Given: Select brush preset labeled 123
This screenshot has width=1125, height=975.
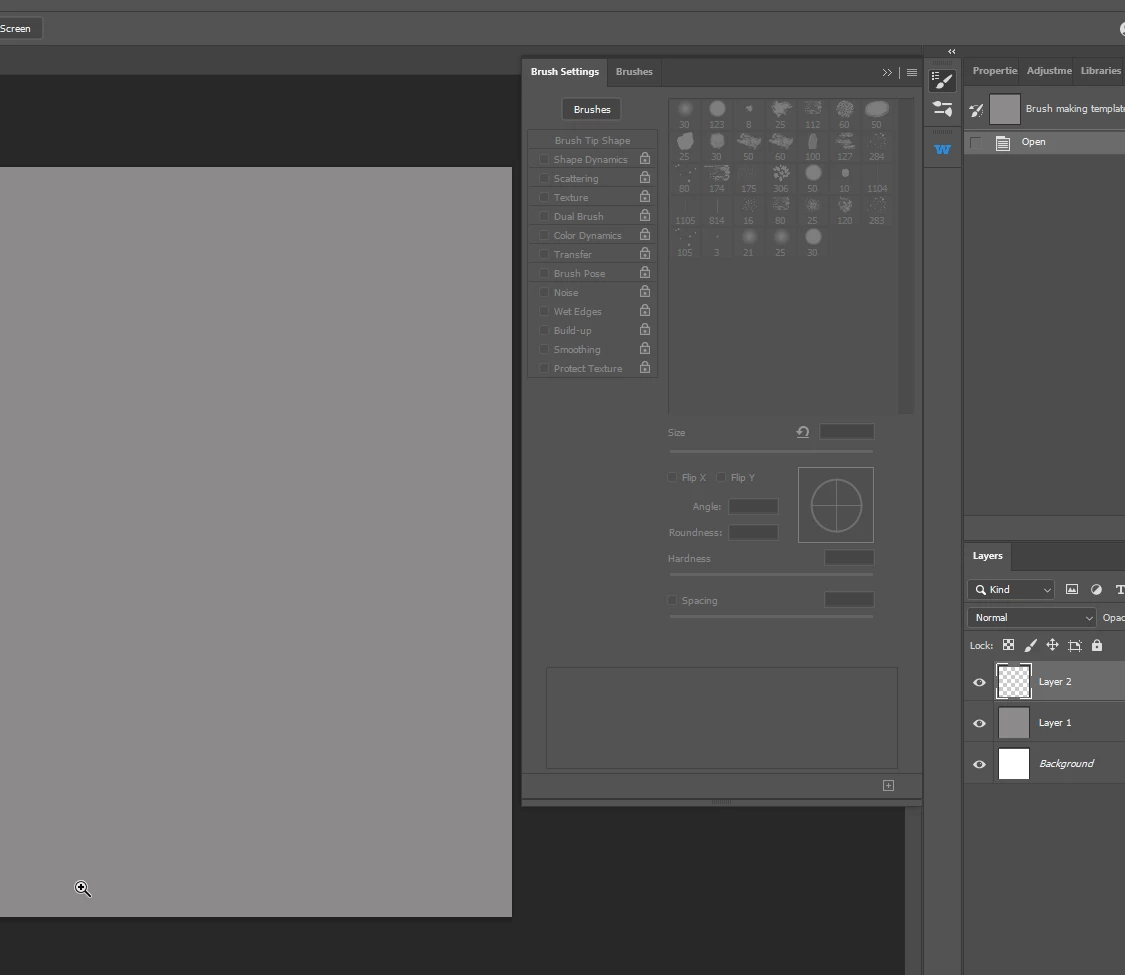Looking at the screenshot, I should [x=717, y=114].
